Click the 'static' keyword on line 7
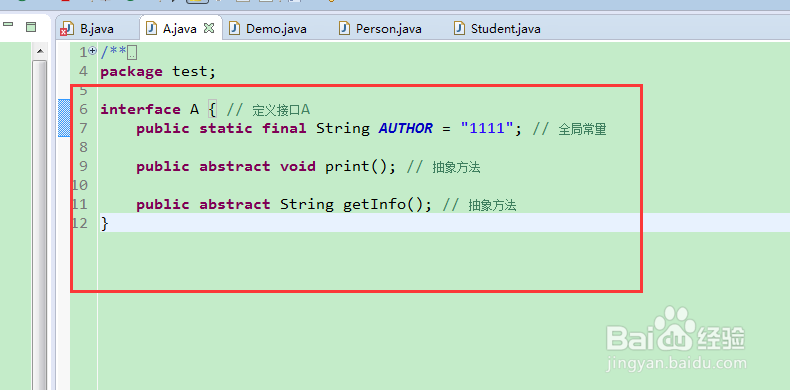Viewport: 790px width, 390px height. tap(226, 128)
